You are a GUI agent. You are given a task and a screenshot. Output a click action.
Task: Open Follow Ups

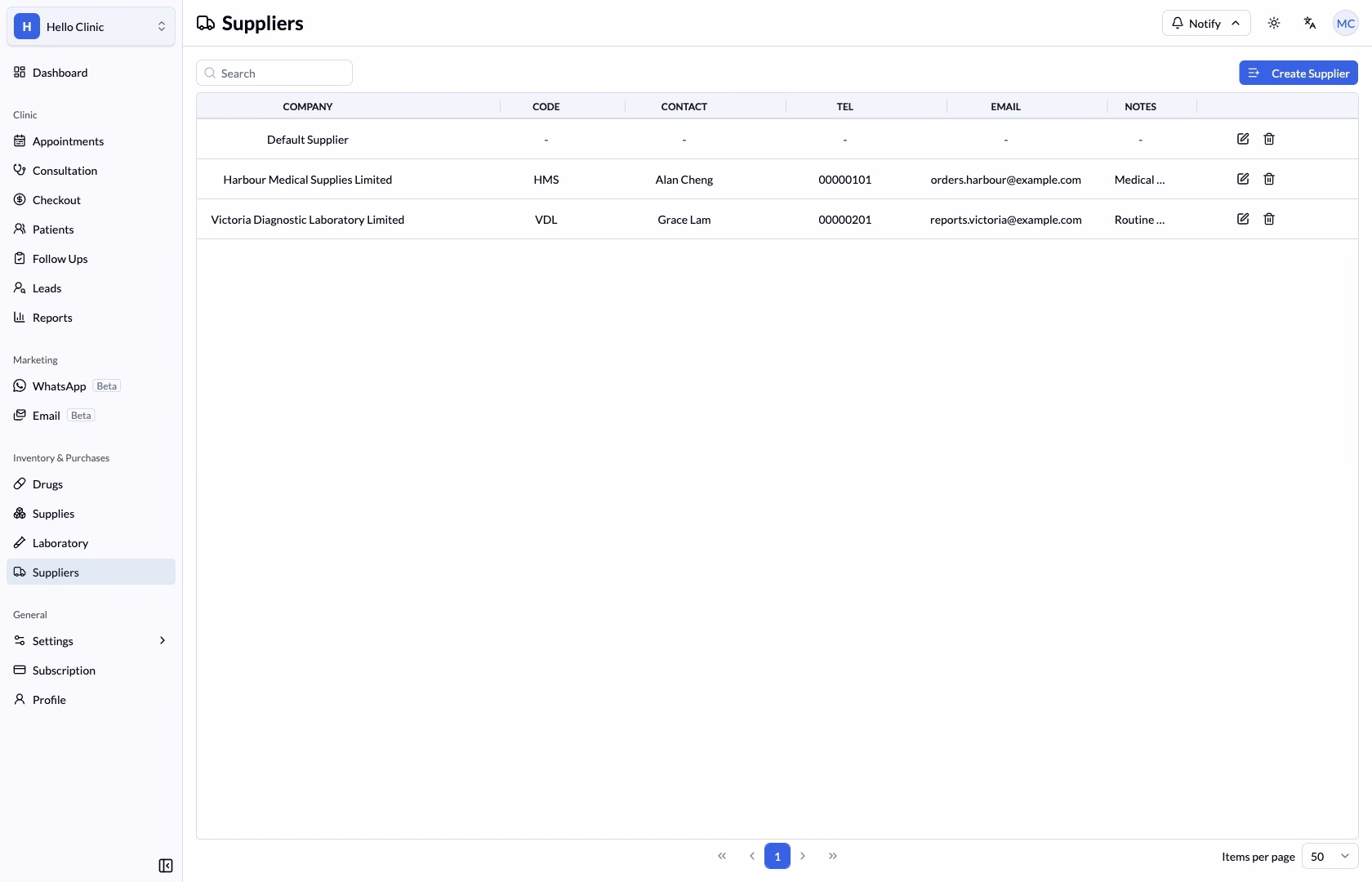tap(91, 259)
